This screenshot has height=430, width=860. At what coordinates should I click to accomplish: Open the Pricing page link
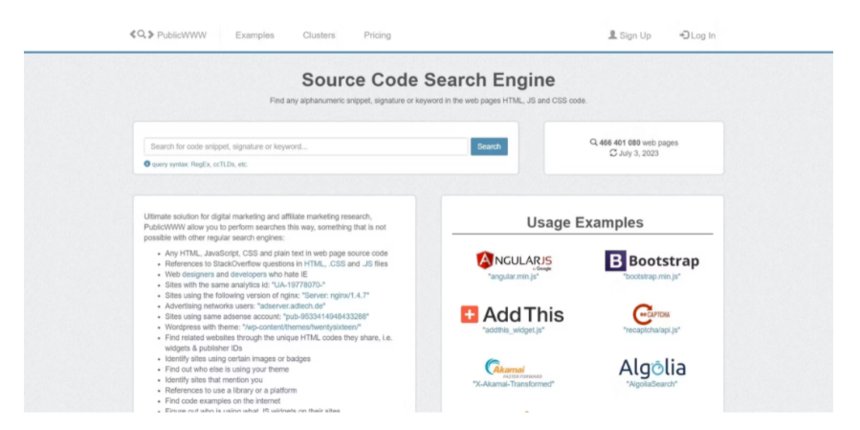(x=377, y=35)
